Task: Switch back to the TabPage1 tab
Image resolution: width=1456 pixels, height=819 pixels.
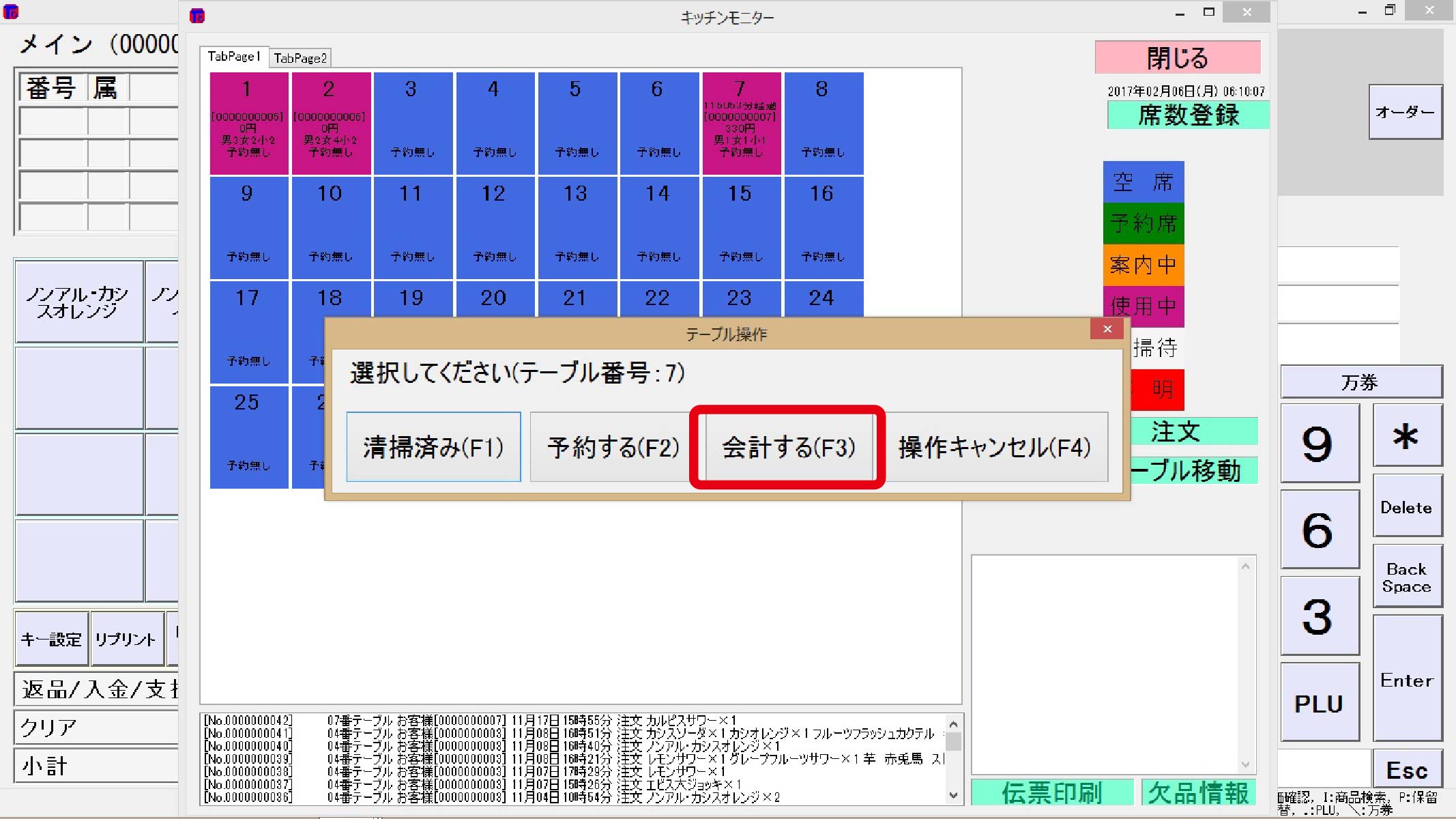Action: pos(234,57)
